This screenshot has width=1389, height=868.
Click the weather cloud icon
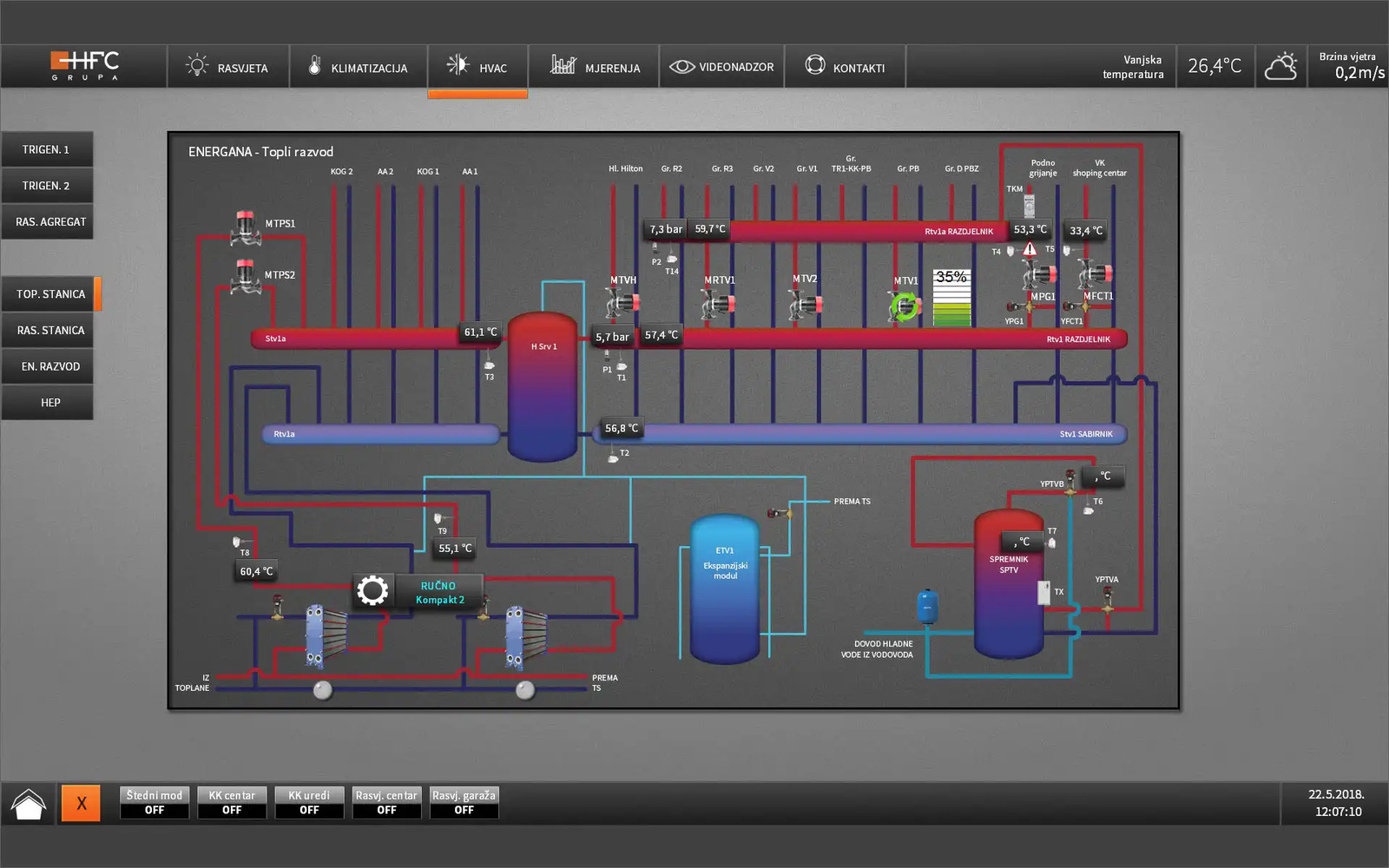pos(1280,67)
